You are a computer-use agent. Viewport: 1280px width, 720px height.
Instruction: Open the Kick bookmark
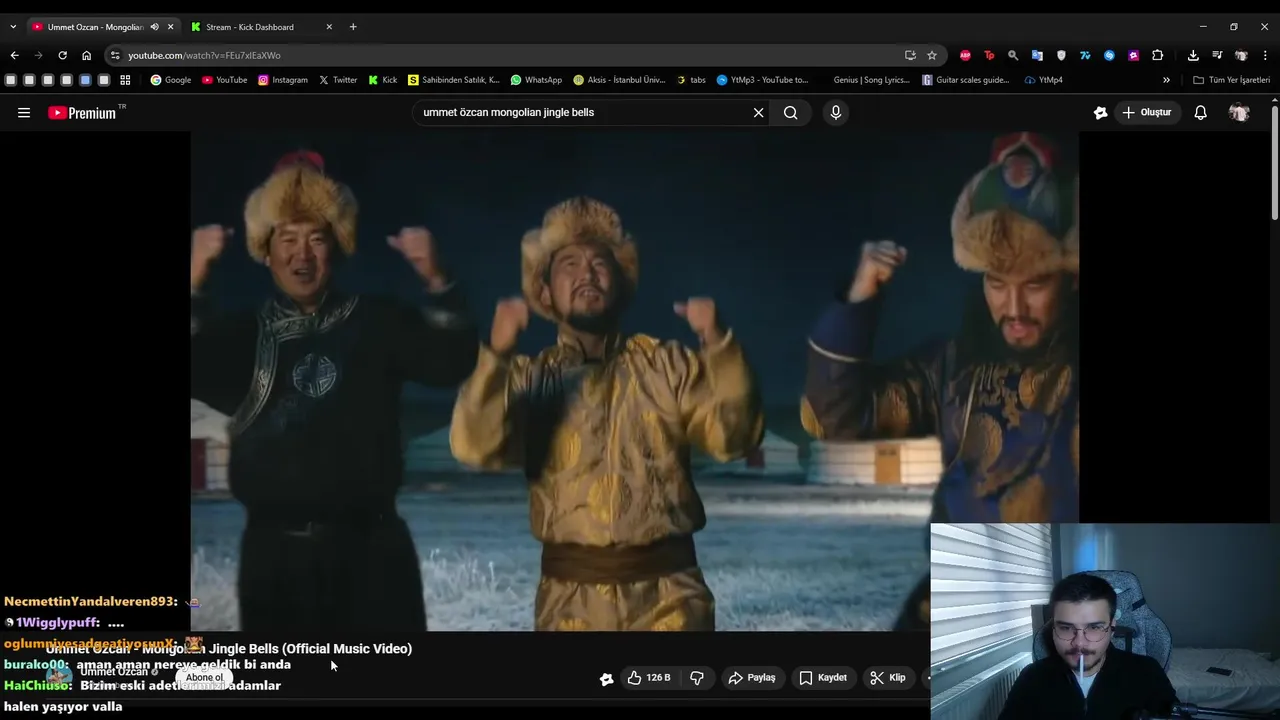coord(383,80)
